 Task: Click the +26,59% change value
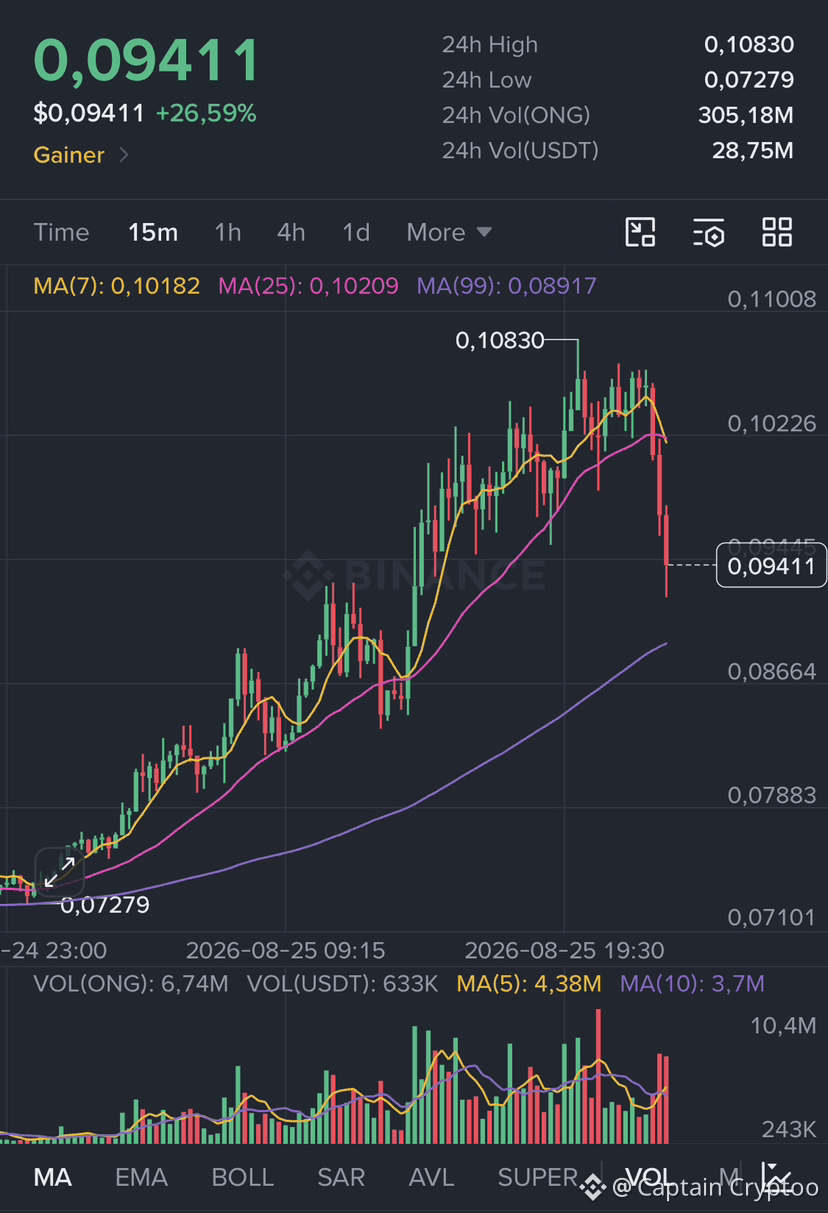[206, 113]
